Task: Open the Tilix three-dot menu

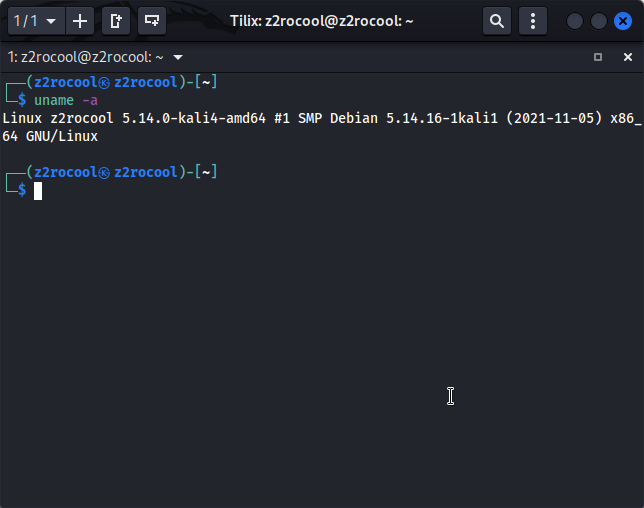Action: (533, 21)
